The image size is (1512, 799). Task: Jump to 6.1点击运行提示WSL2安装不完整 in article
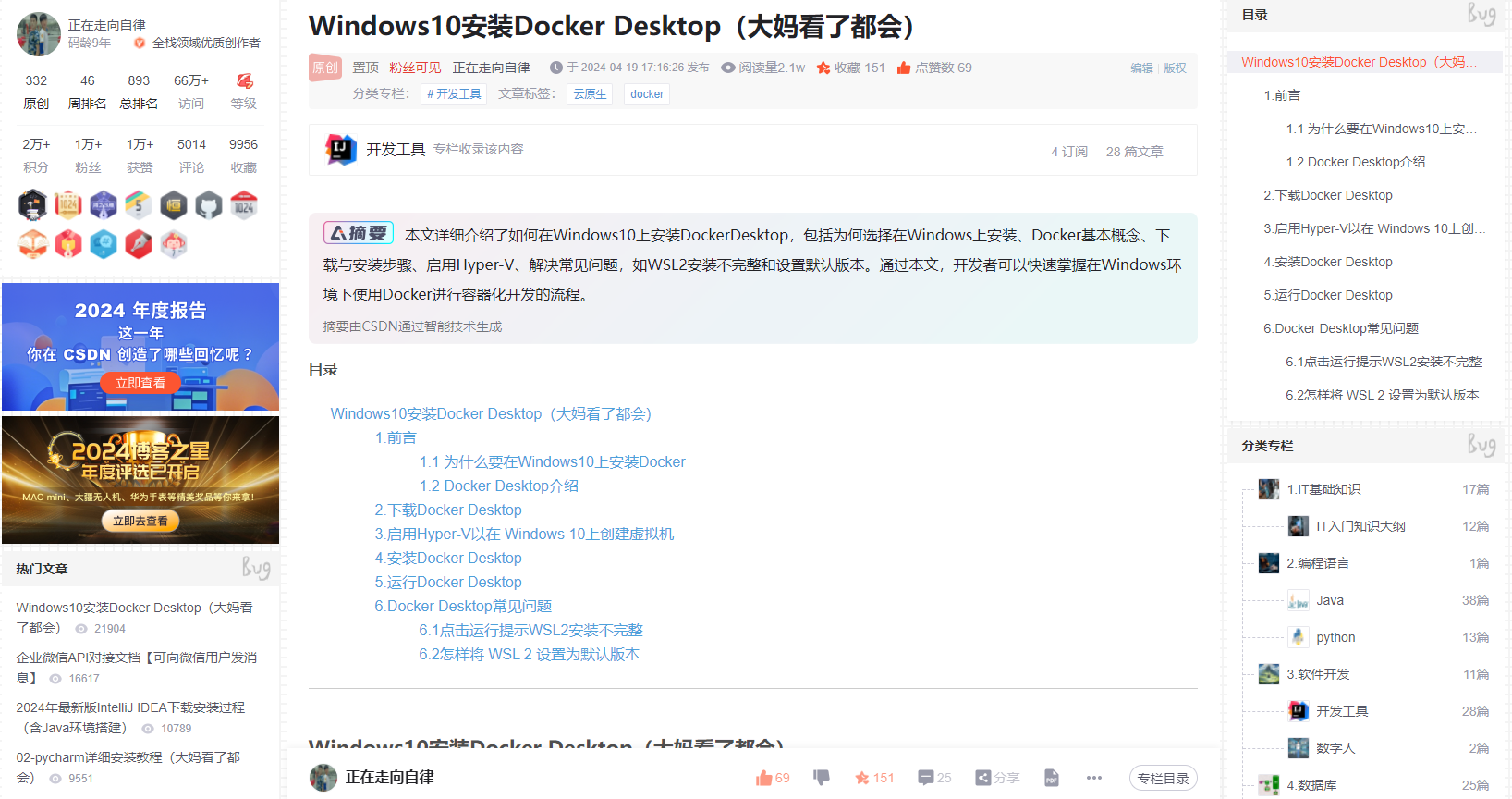point(531,630)
